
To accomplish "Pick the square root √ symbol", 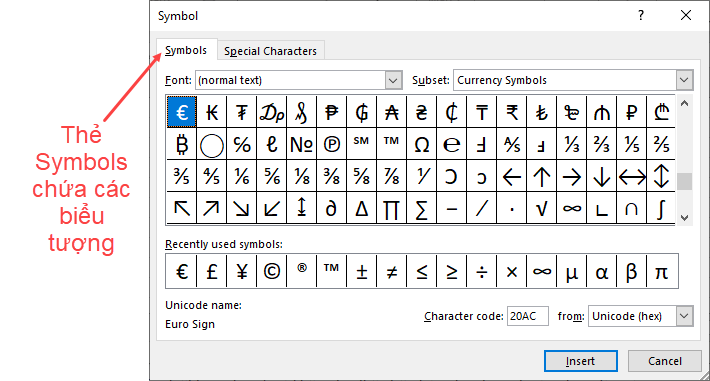I will (x=542, y=208).
